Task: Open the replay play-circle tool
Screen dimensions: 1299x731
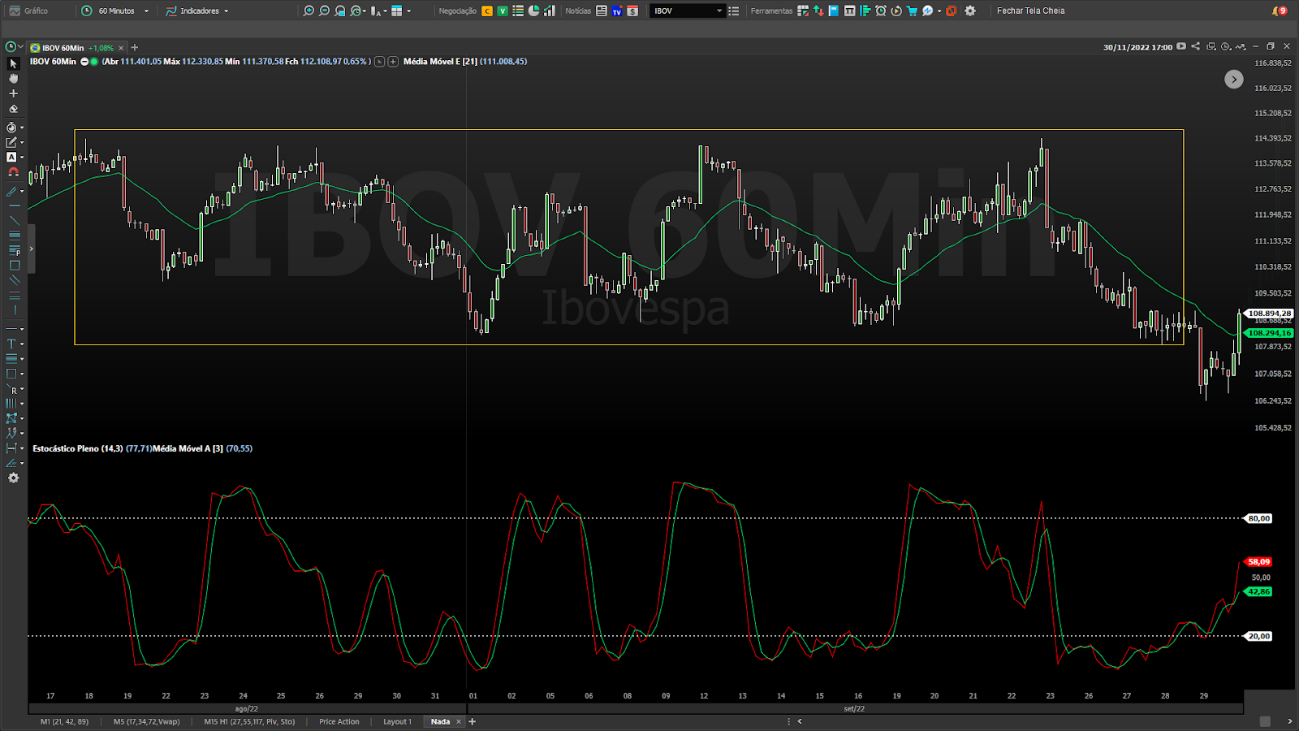Action: tap(896, 11)
